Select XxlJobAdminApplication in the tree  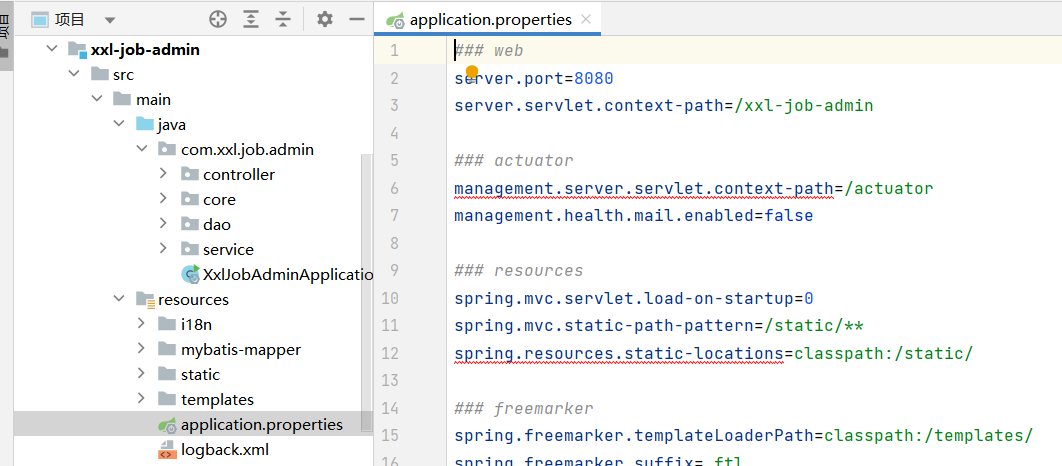tap(288, 274)
